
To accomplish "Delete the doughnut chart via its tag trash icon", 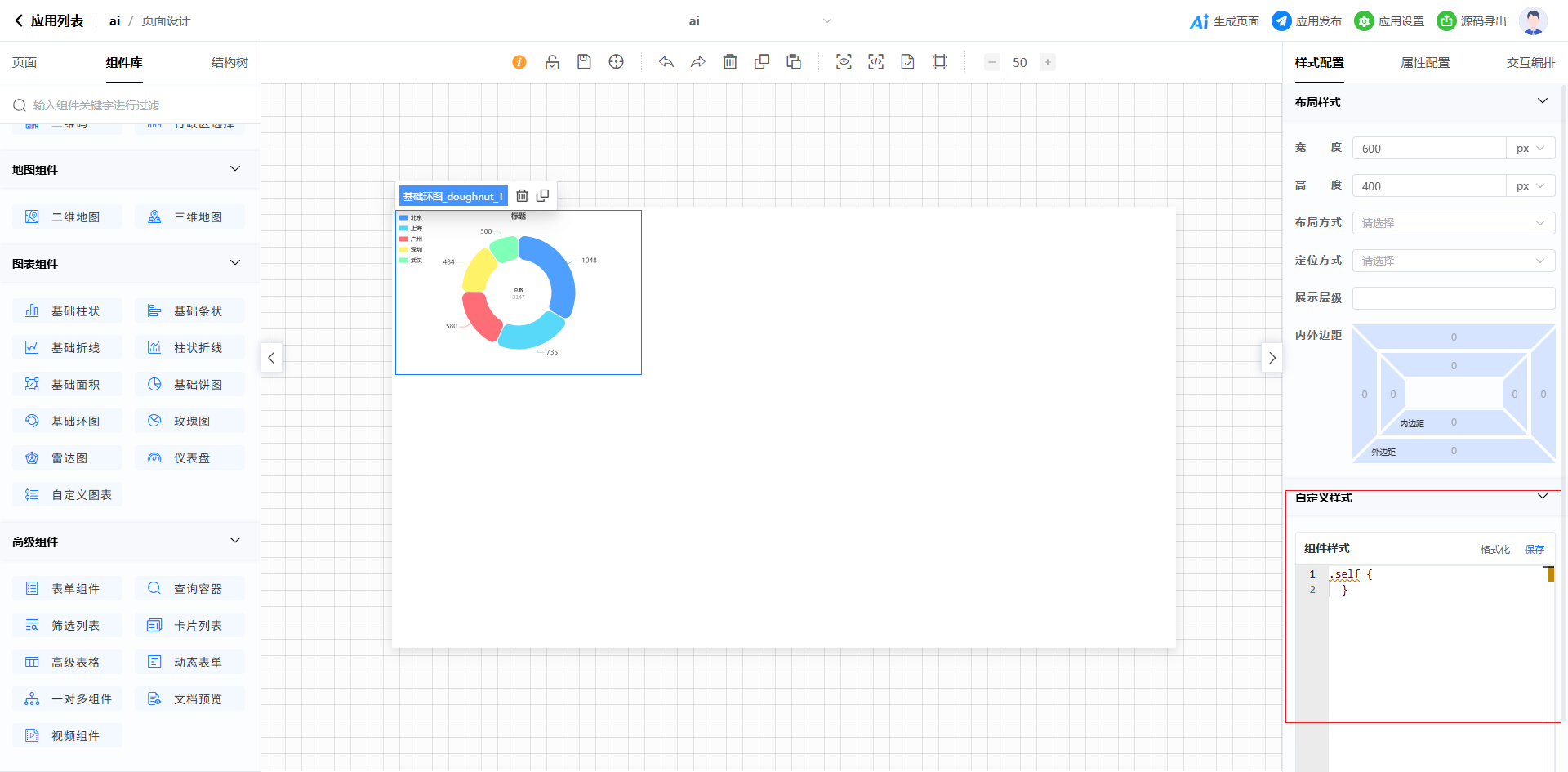I will 522,196.
